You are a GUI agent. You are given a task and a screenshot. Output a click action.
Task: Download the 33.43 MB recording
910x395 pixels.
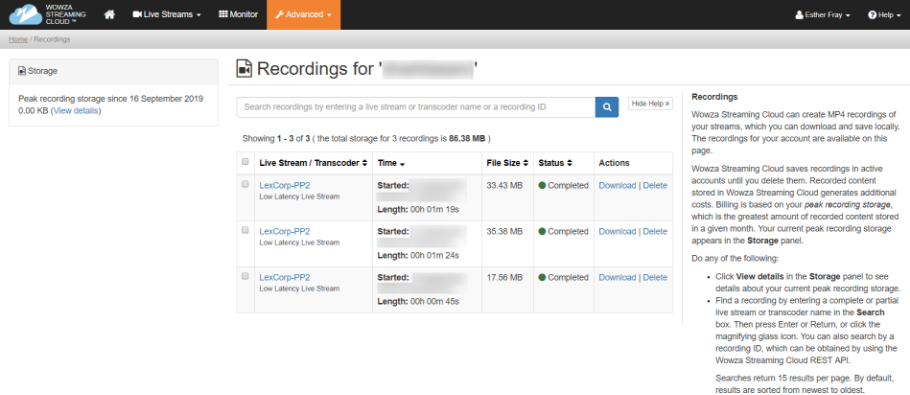(x=617, y=186)
